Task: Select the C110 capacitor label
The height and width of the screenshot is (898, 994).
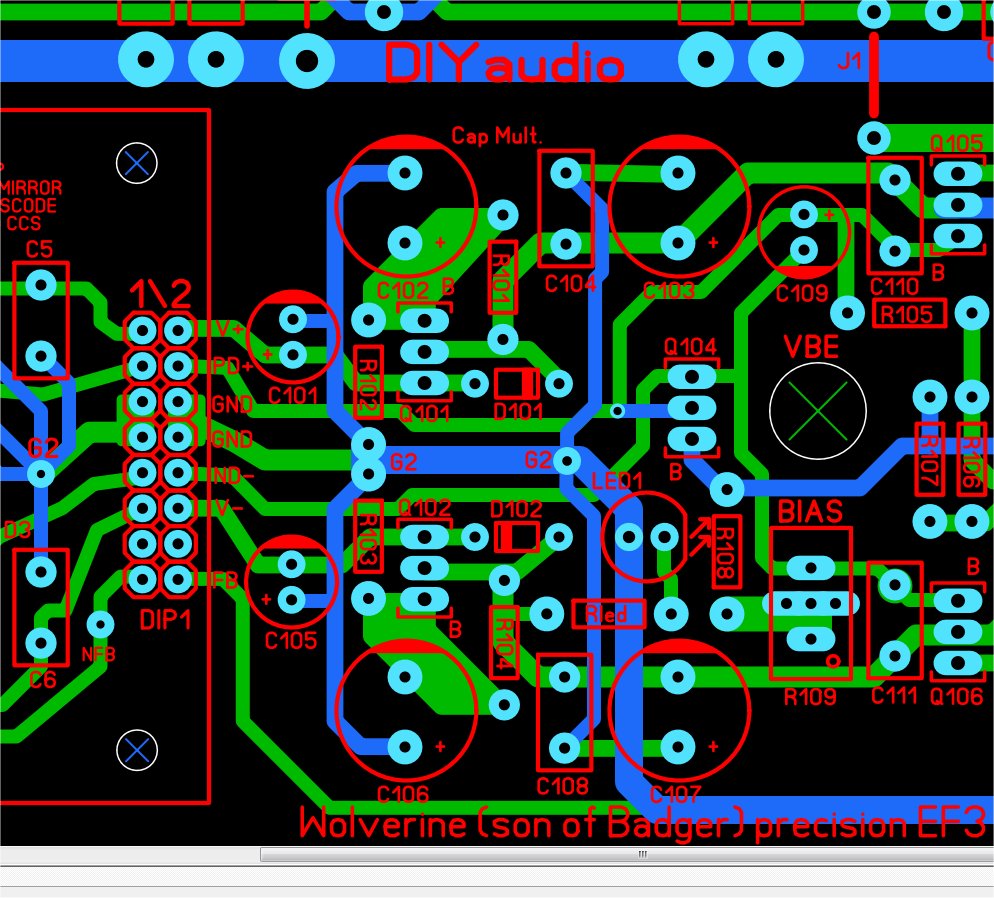Action: [x=894, y=287]
